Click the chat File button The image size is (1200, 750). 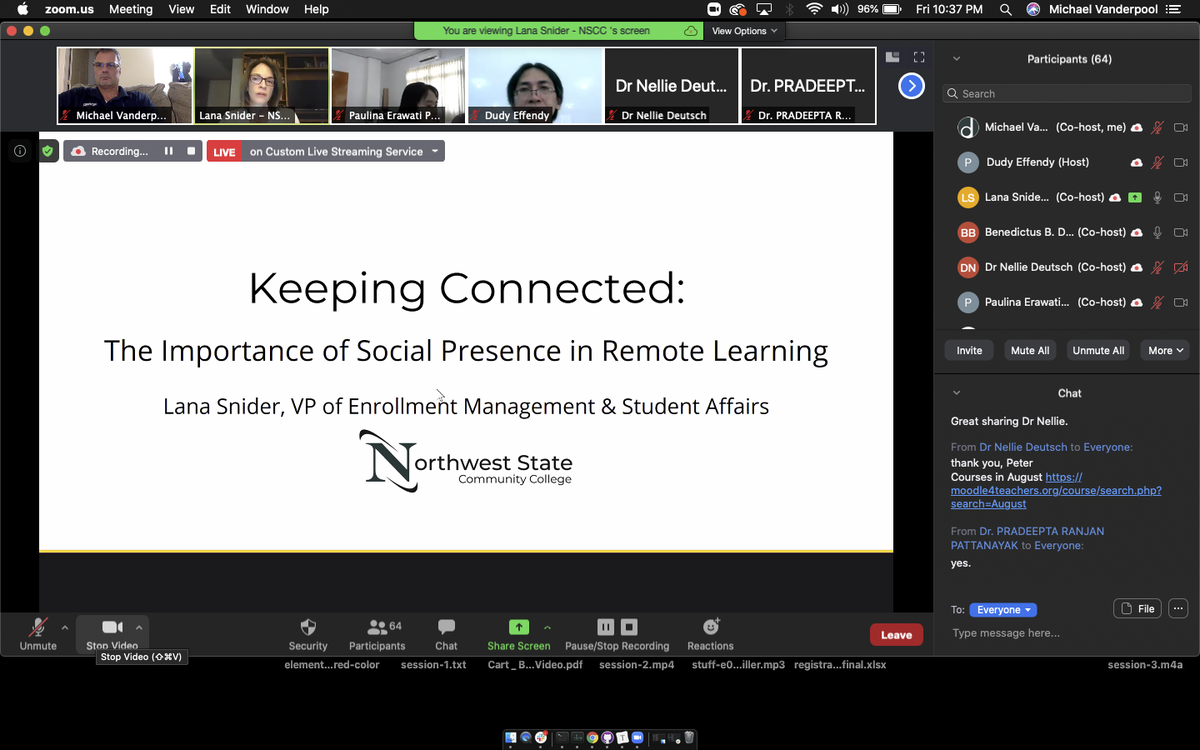pos(1138,608)
